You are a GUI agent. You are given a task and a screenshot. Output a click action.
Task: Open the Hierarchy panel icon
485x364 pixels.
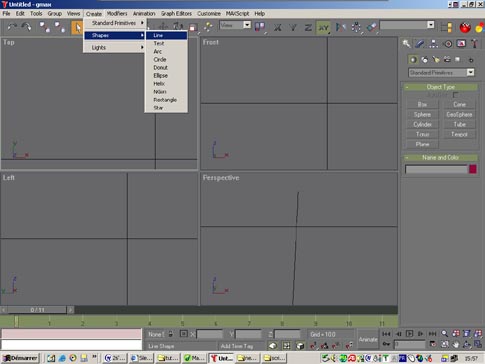433,43
